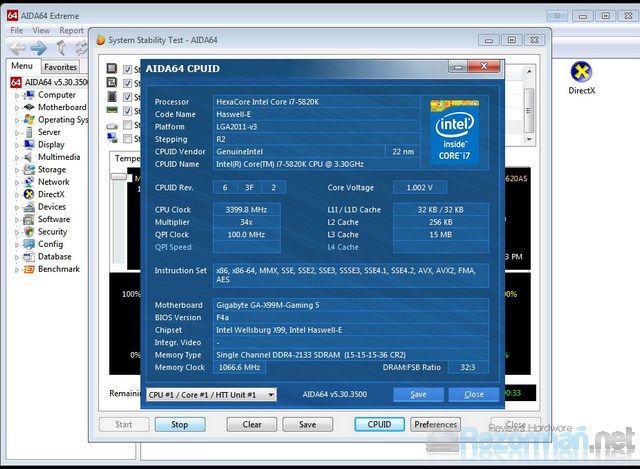Expand the Computer tree node
The image size is (640, 469).
[17, 96]
